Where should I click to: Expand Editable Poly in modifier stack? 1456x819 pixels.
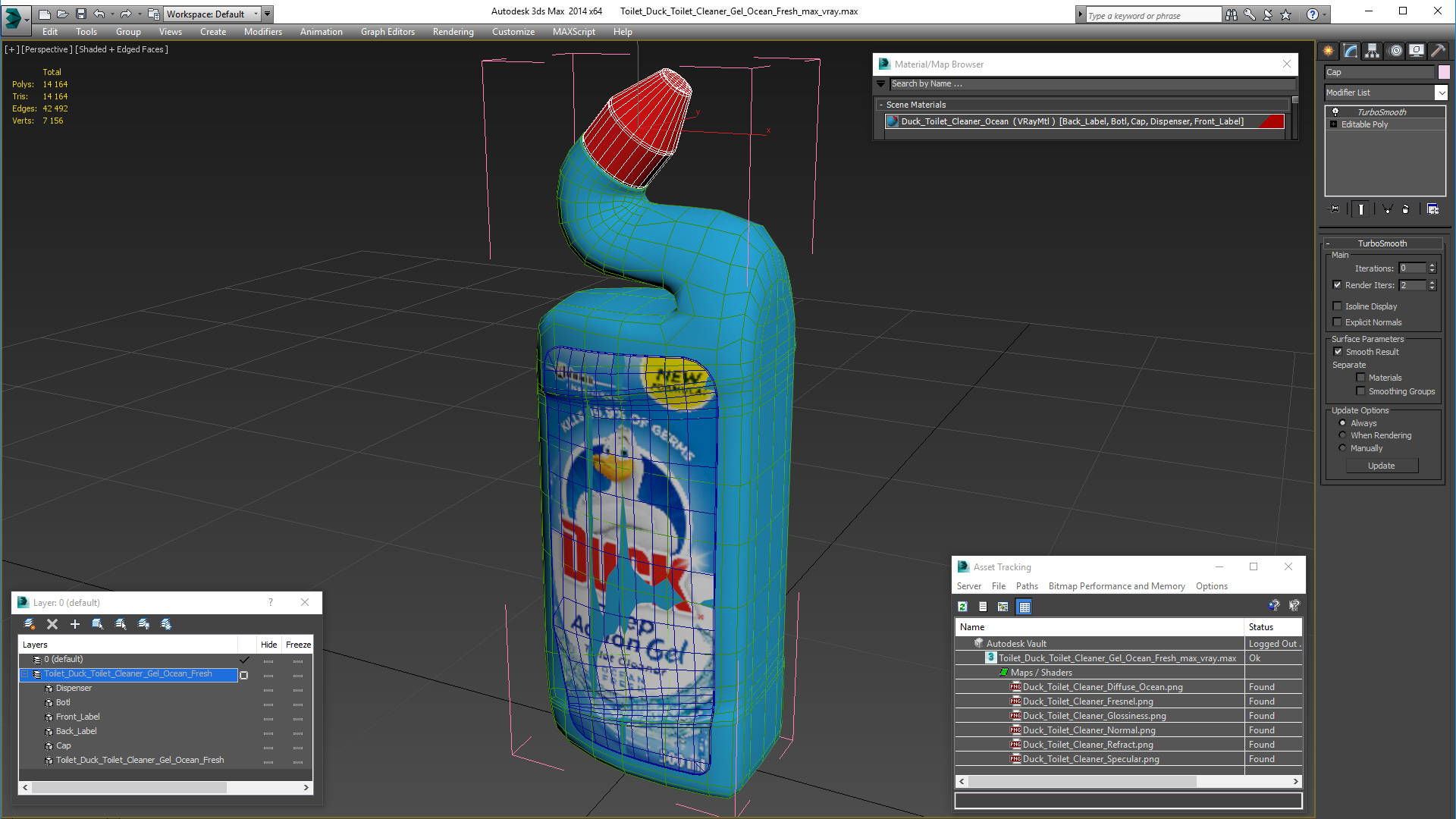[1333, 124]
